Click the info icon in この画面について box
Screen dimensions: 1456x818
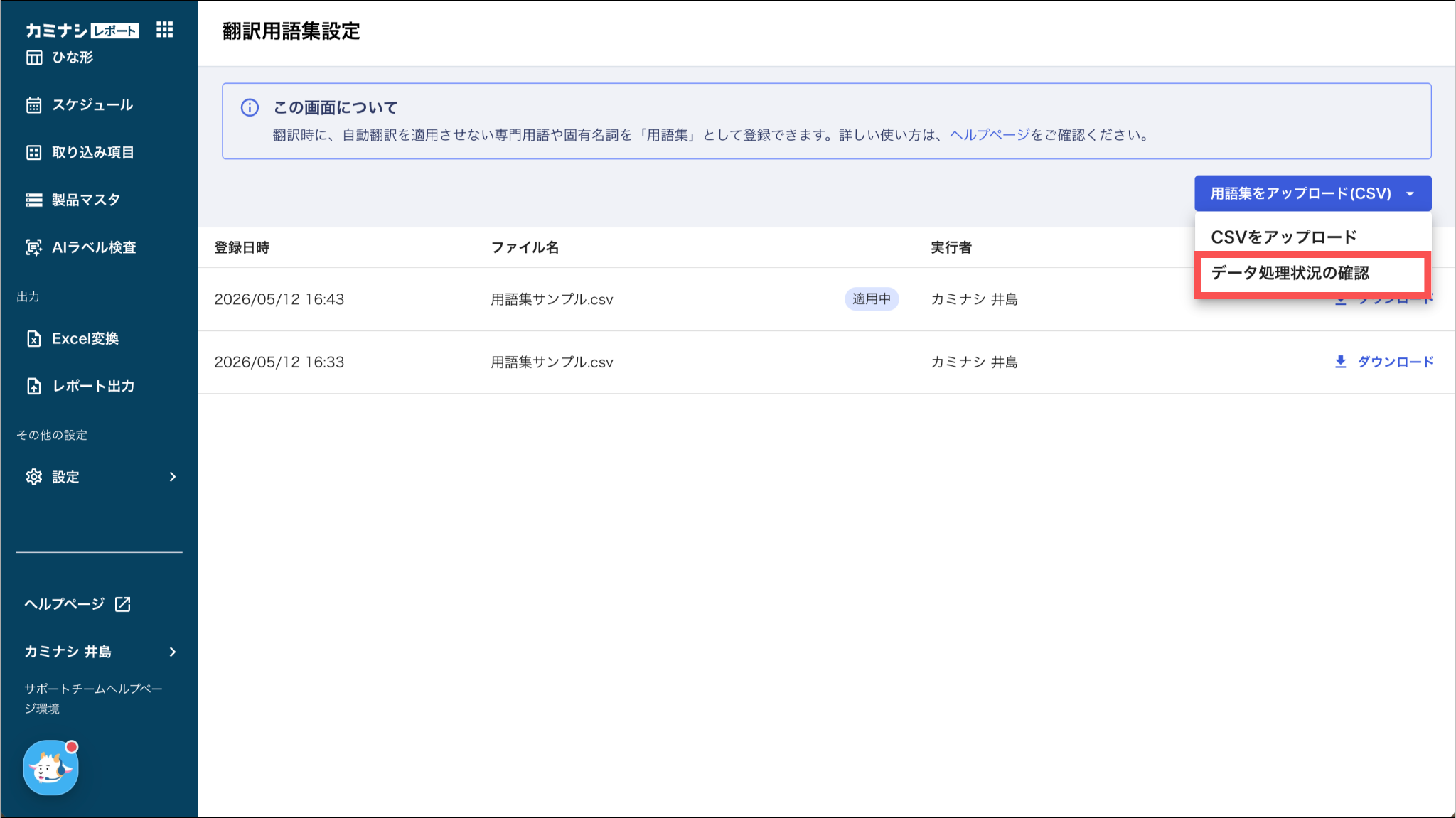(250, 107)
